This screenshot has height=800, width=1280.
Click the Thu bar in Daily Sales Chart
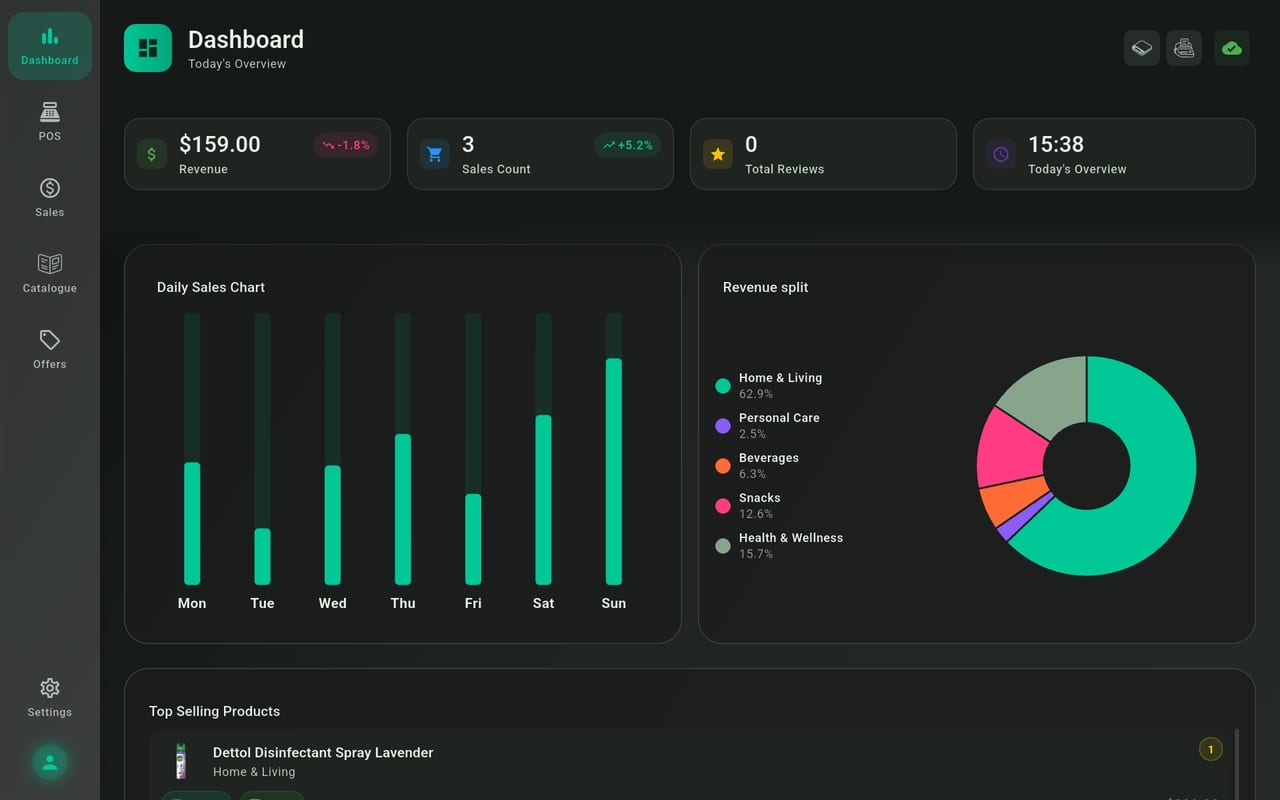pyautogui.click(x=403, y=509)
